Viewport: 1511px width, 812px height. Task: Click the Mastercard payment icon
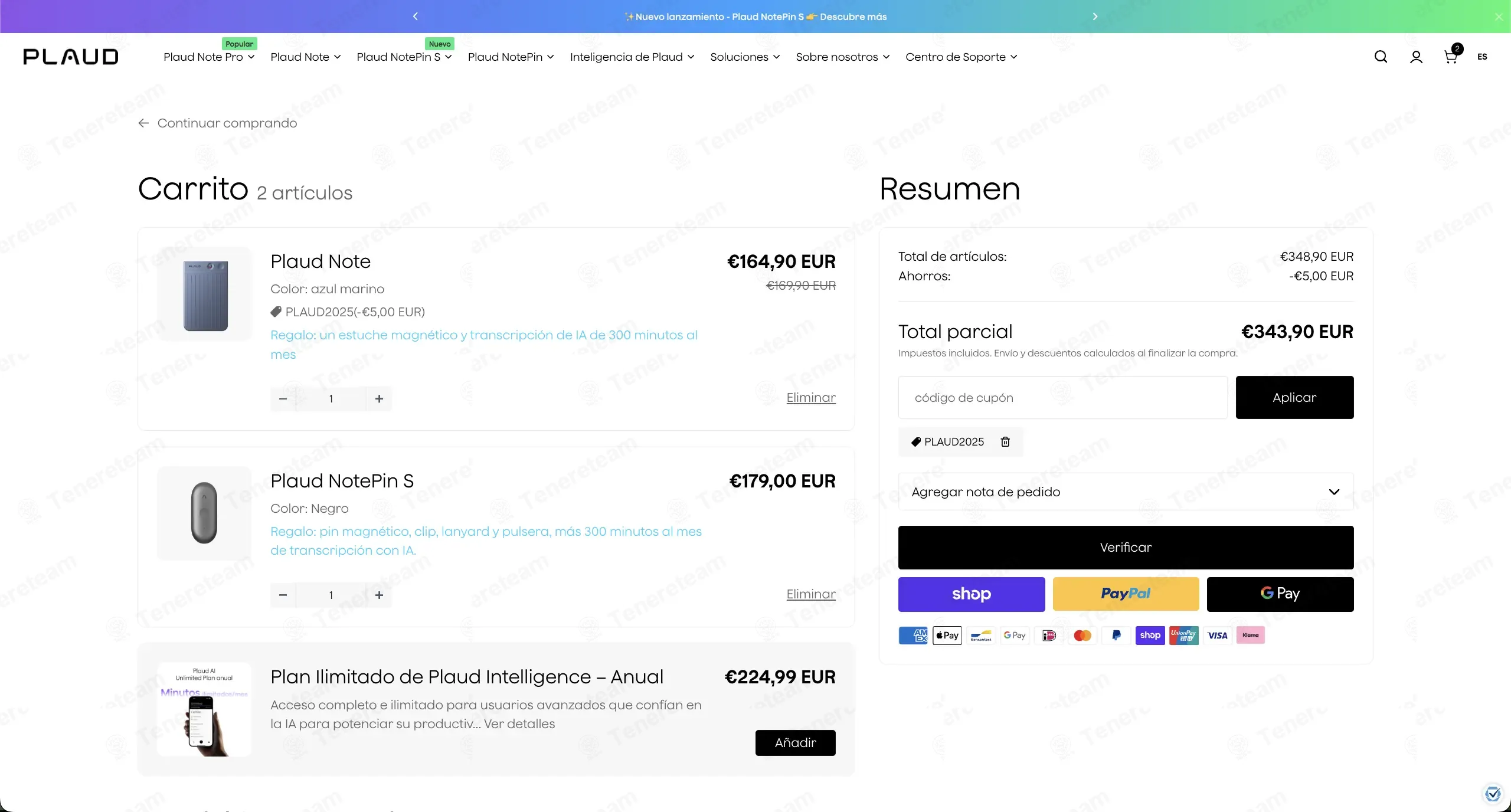point(1082,636)
